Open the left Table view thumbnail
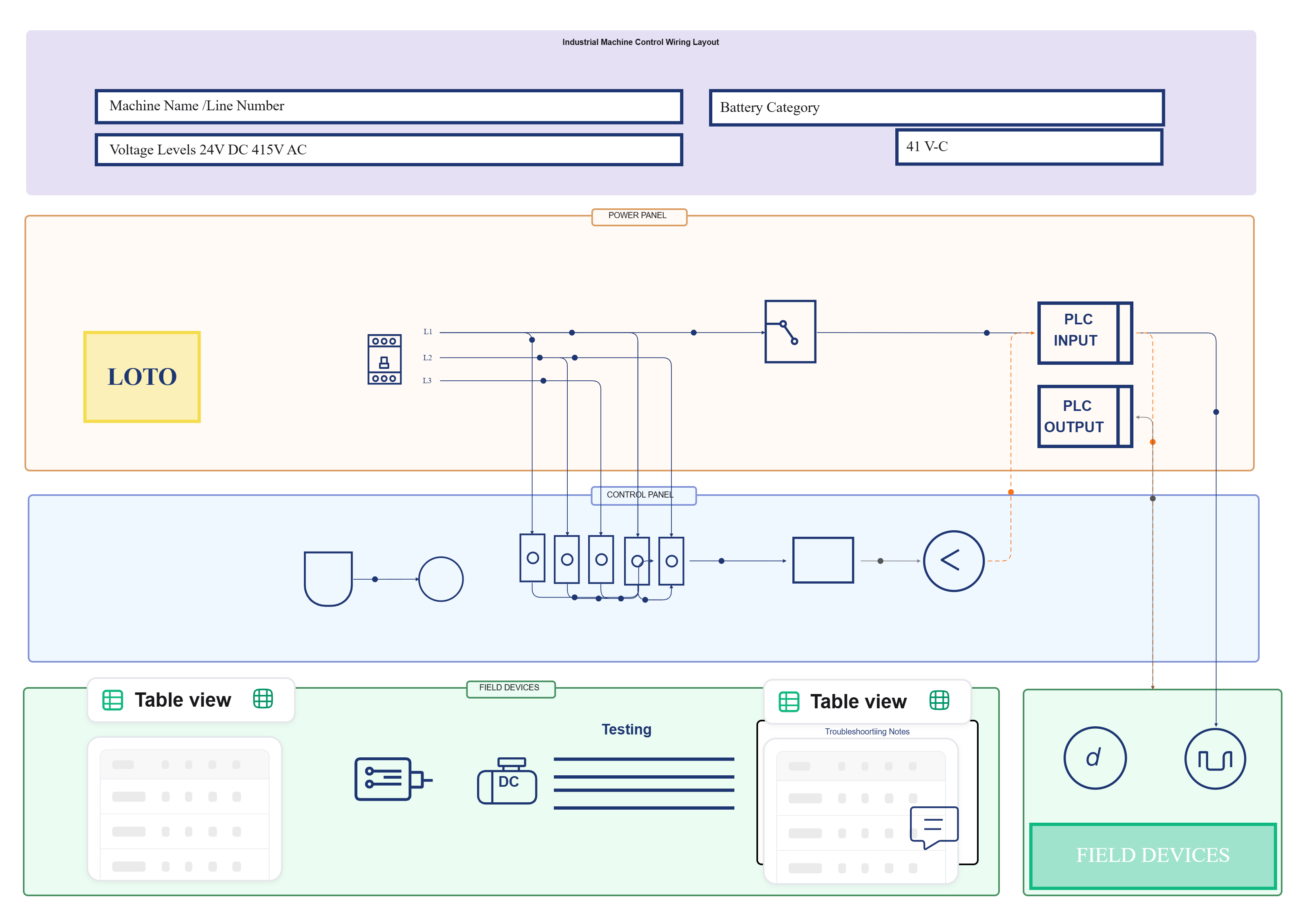Viewport: 1307px width, 924px height. (x=185, y=808)
